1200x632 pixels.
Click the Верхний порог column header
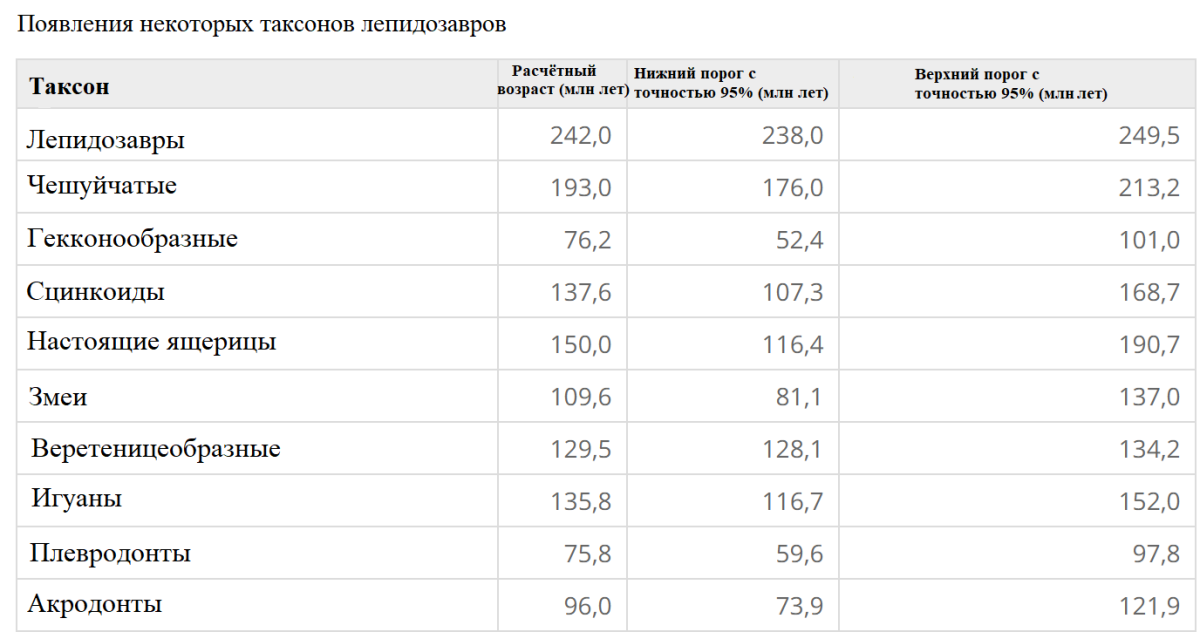pos(1017,84)
